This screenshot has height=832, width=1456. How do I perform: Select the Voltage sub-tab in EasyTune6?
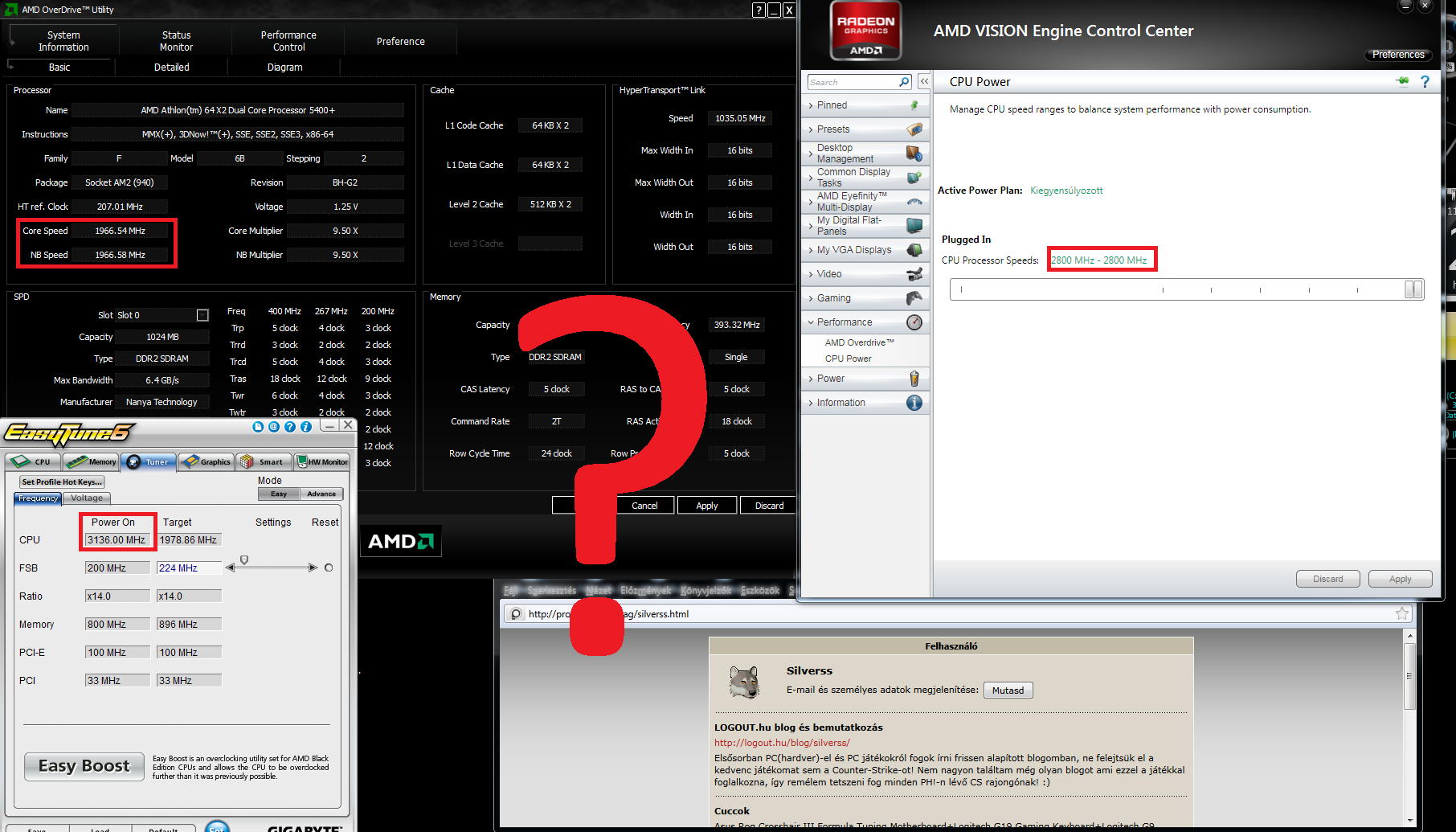point(87,498)
